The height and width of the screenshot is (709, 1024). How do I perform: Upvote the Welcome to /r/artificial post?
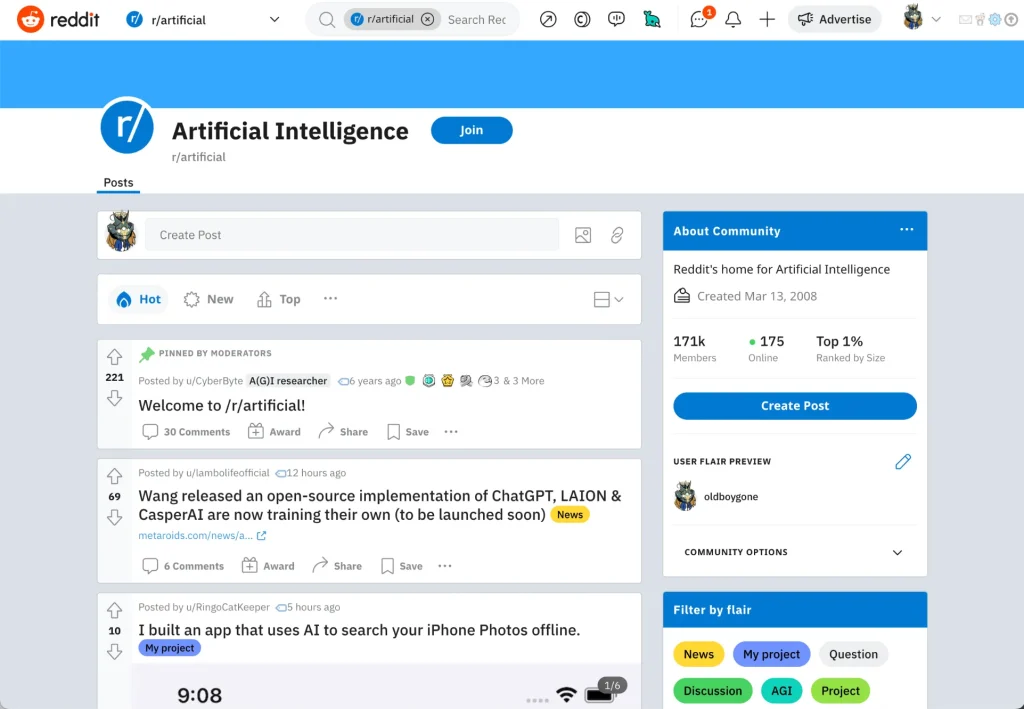point(115,357)
